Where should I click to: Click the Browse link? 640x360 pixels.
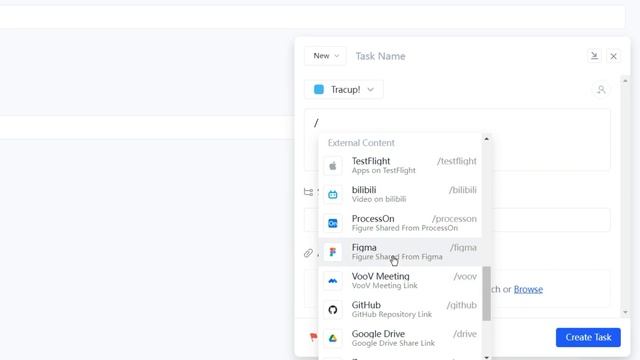528,289
